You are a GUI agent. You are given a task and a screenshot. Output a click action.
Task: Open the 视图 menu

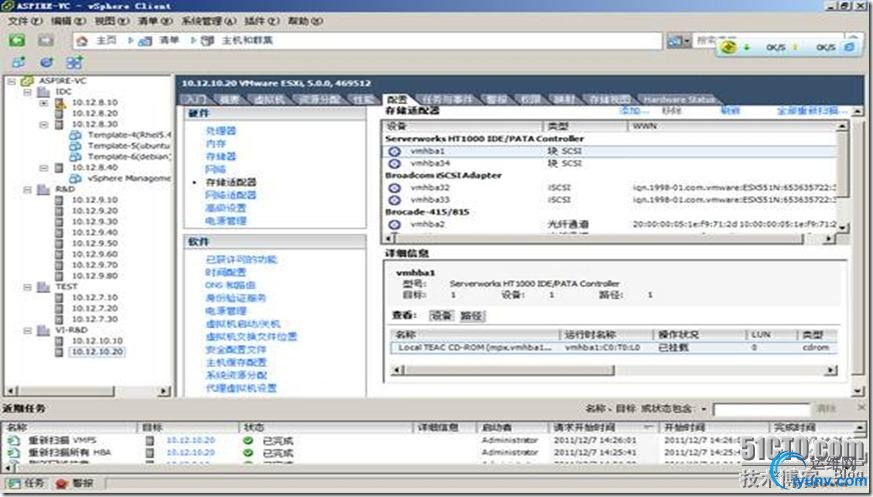point(112,21)
